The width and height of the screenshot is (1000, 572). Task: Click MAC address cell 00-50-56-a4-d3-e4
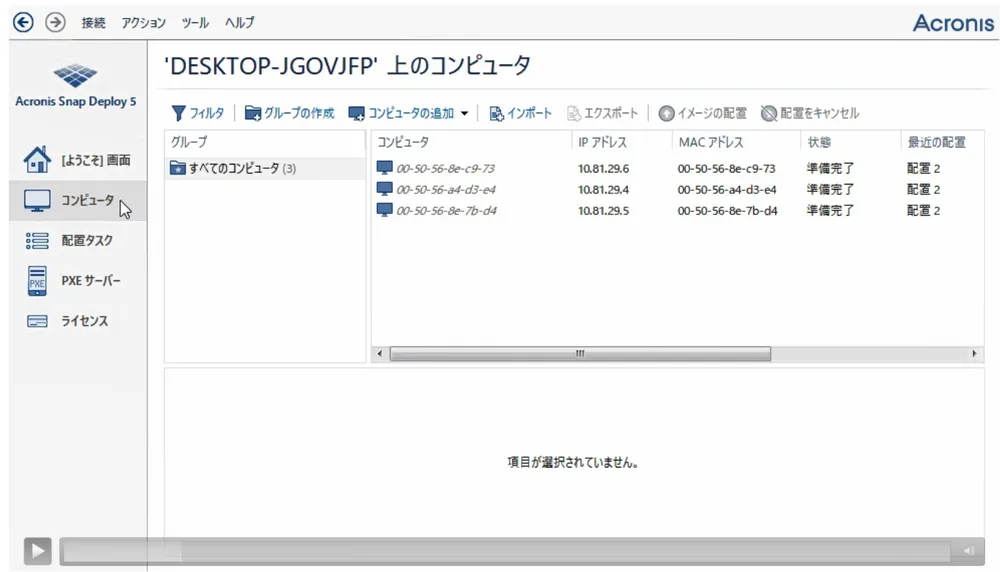click(x=727, y=190)
